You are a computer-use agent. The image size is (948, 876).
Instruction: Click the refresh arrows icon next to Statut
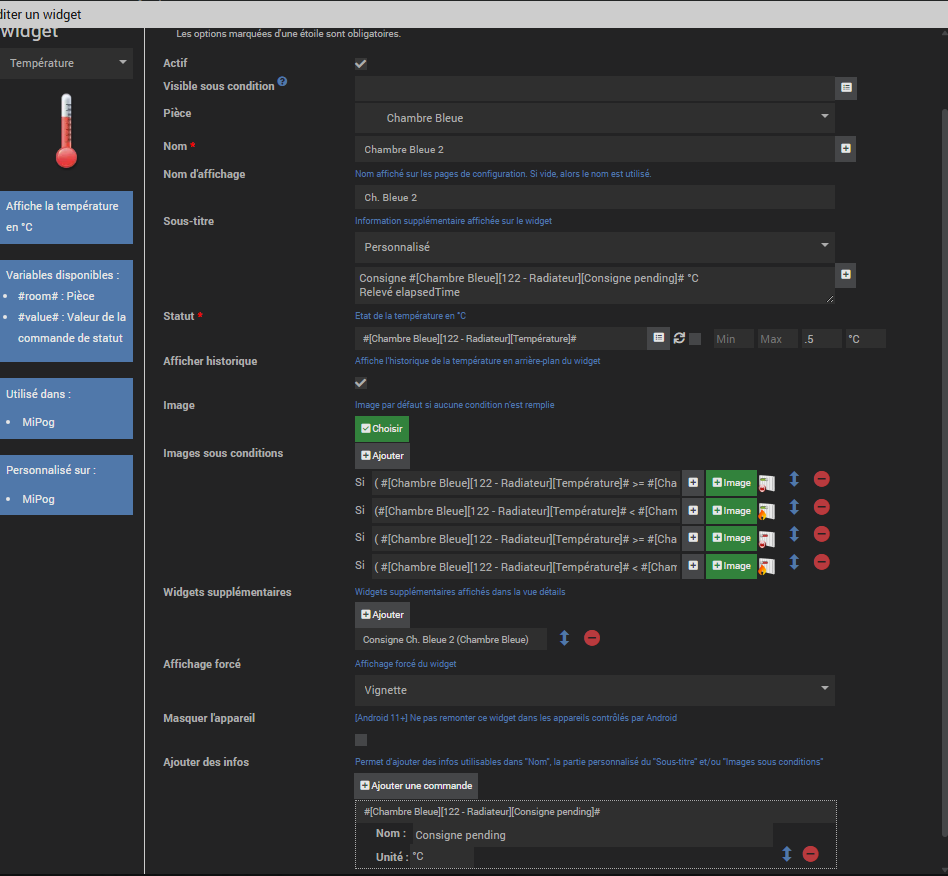[x=679, y=339]
